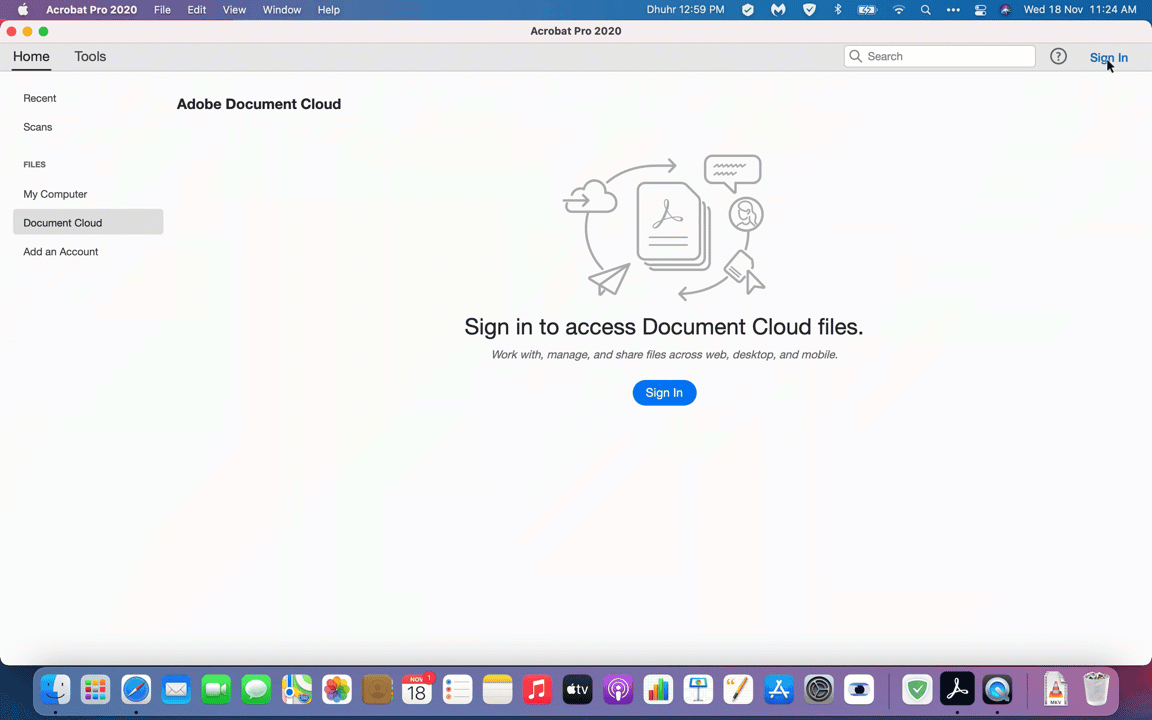Switch to the Tools tab
1152x720 pixels.
[90, 57]
